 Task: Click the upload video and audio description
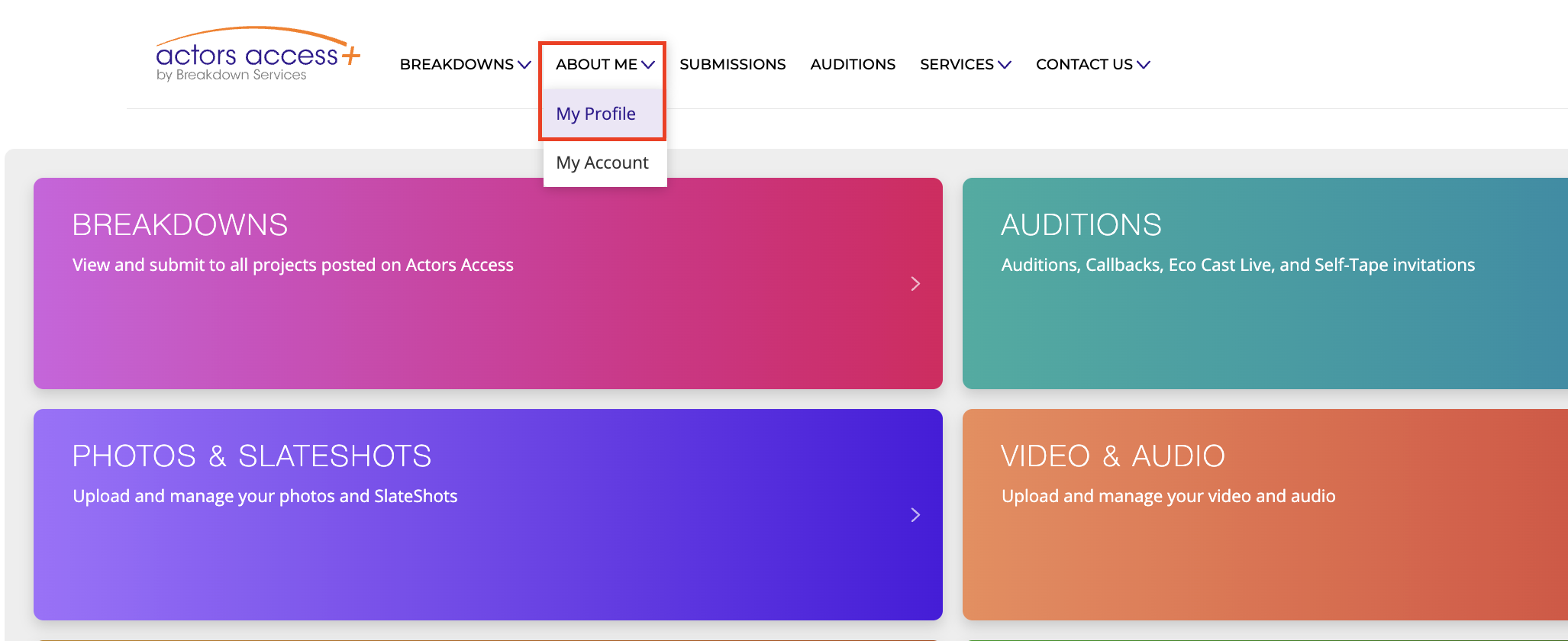click(x=1169, y=496)
